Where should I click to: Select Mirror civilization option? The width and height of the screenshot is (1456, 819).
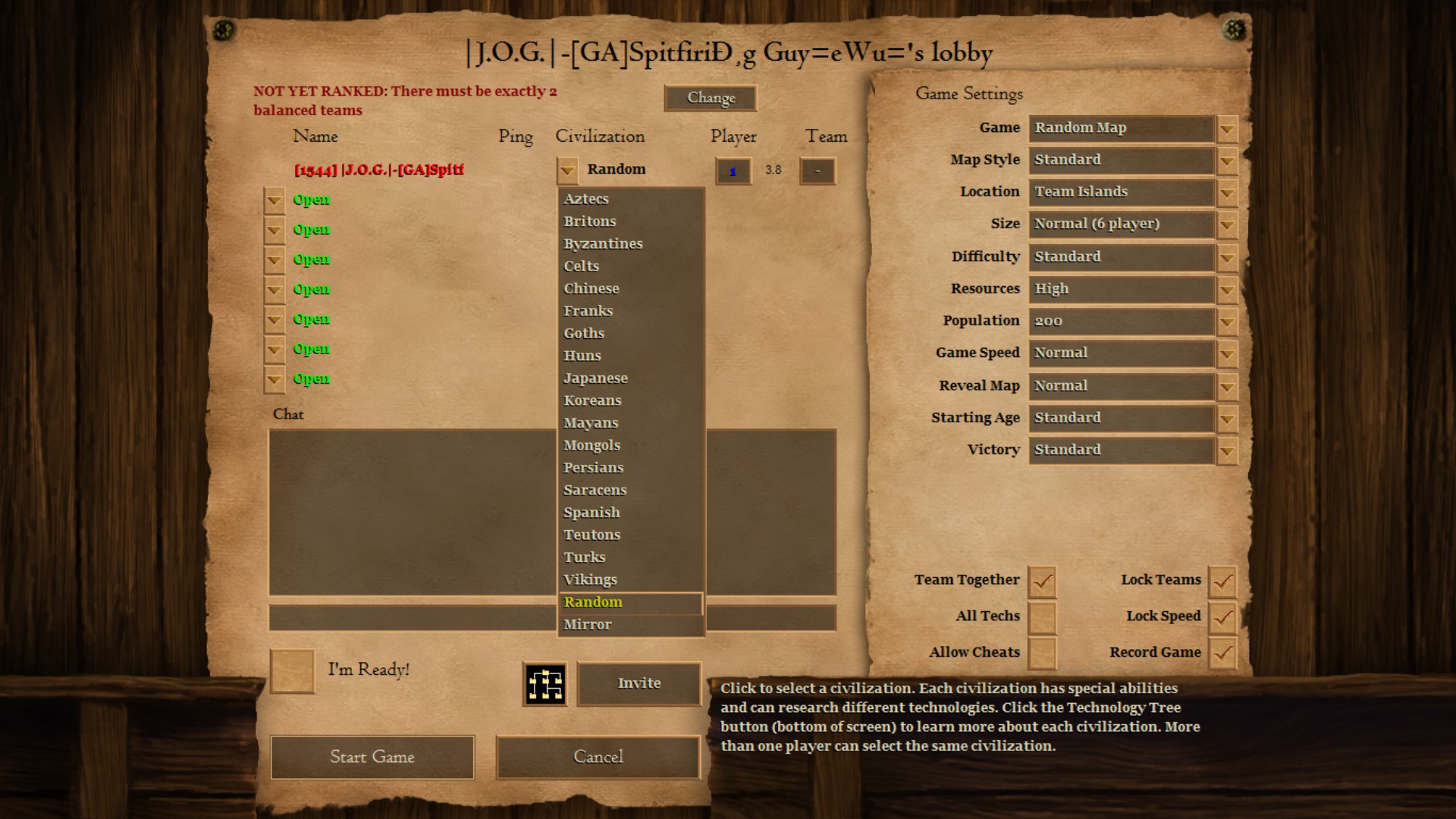coord(629,624)
